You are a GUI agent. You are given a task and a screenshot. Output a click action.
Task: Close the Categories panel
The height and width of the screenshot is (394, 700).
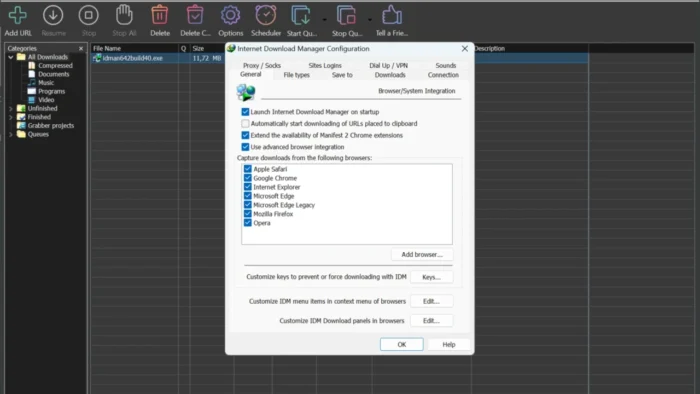(81, 48)
